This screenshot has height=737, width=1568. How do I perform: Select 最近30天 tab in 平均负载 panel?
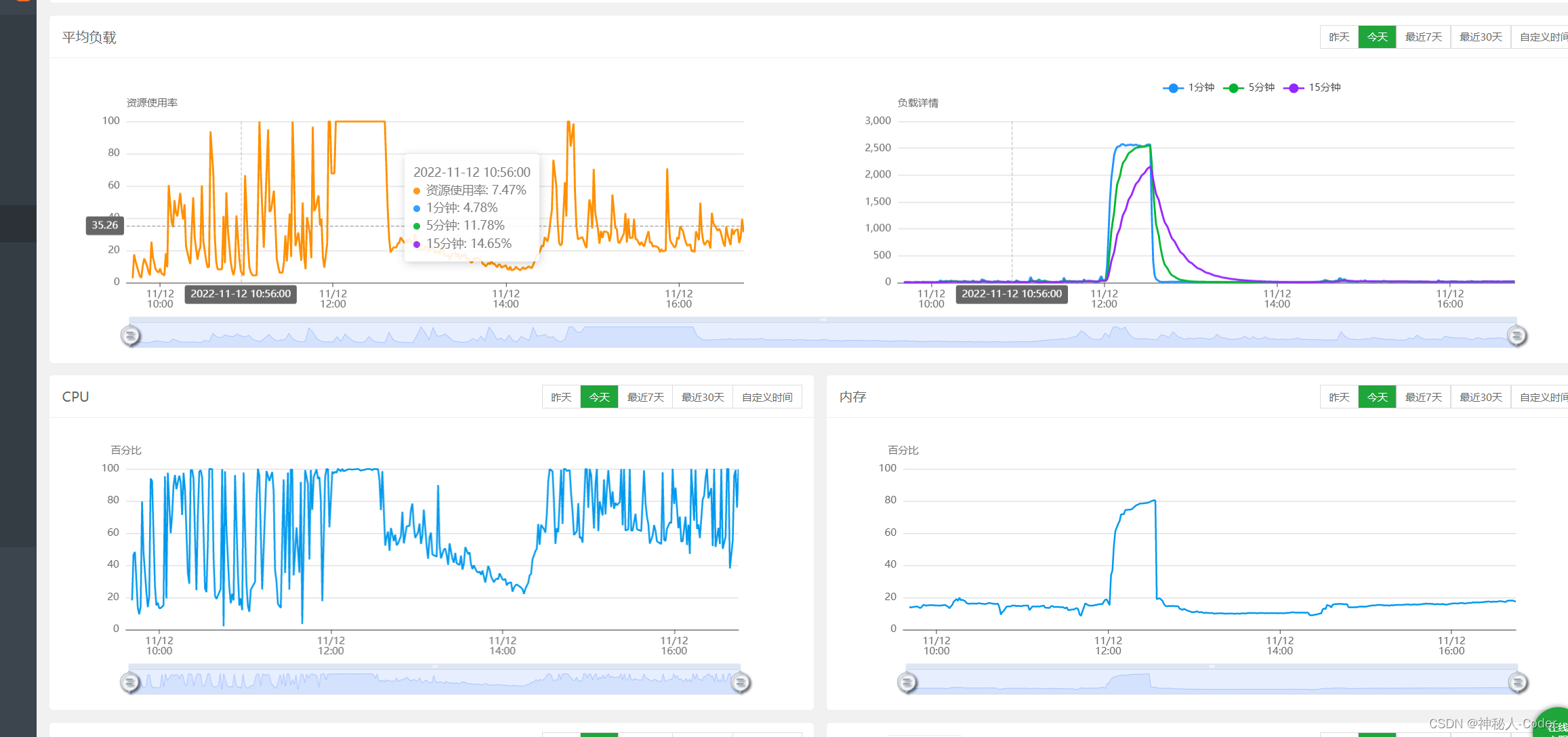click(1481, 37)
